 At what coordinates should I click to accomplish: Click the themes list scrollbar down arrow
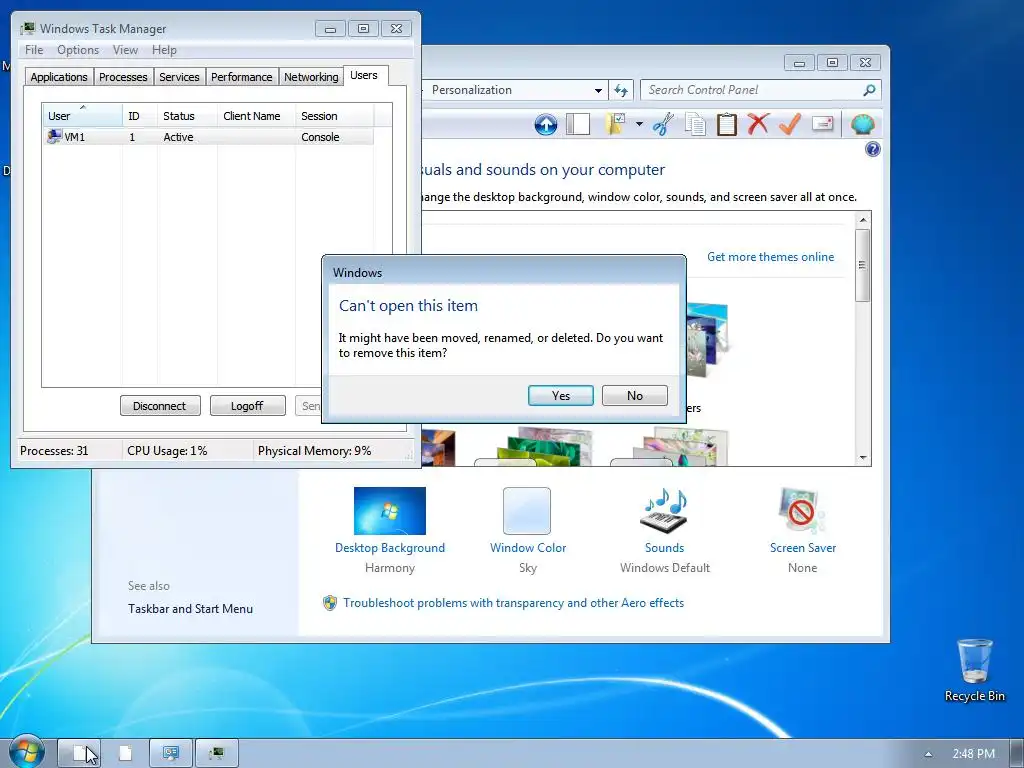(863, 458)
